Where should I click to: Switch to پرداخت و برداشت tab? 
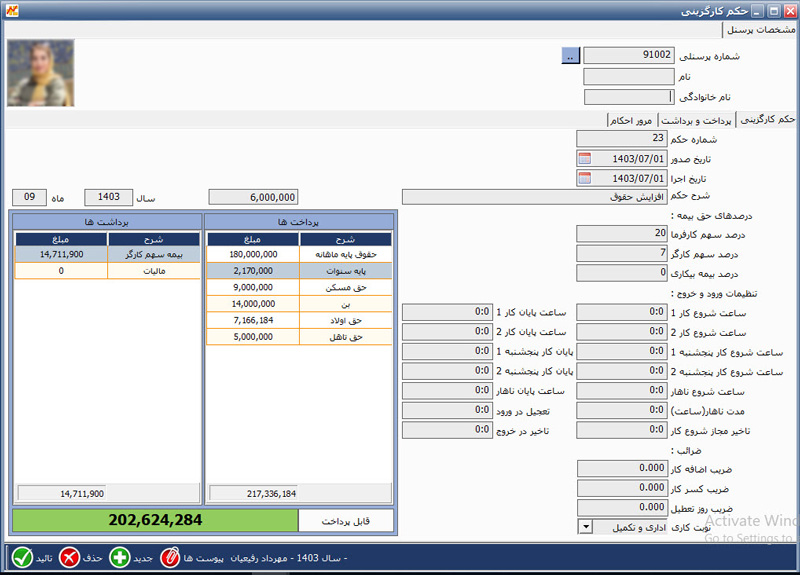pos(696,120)
